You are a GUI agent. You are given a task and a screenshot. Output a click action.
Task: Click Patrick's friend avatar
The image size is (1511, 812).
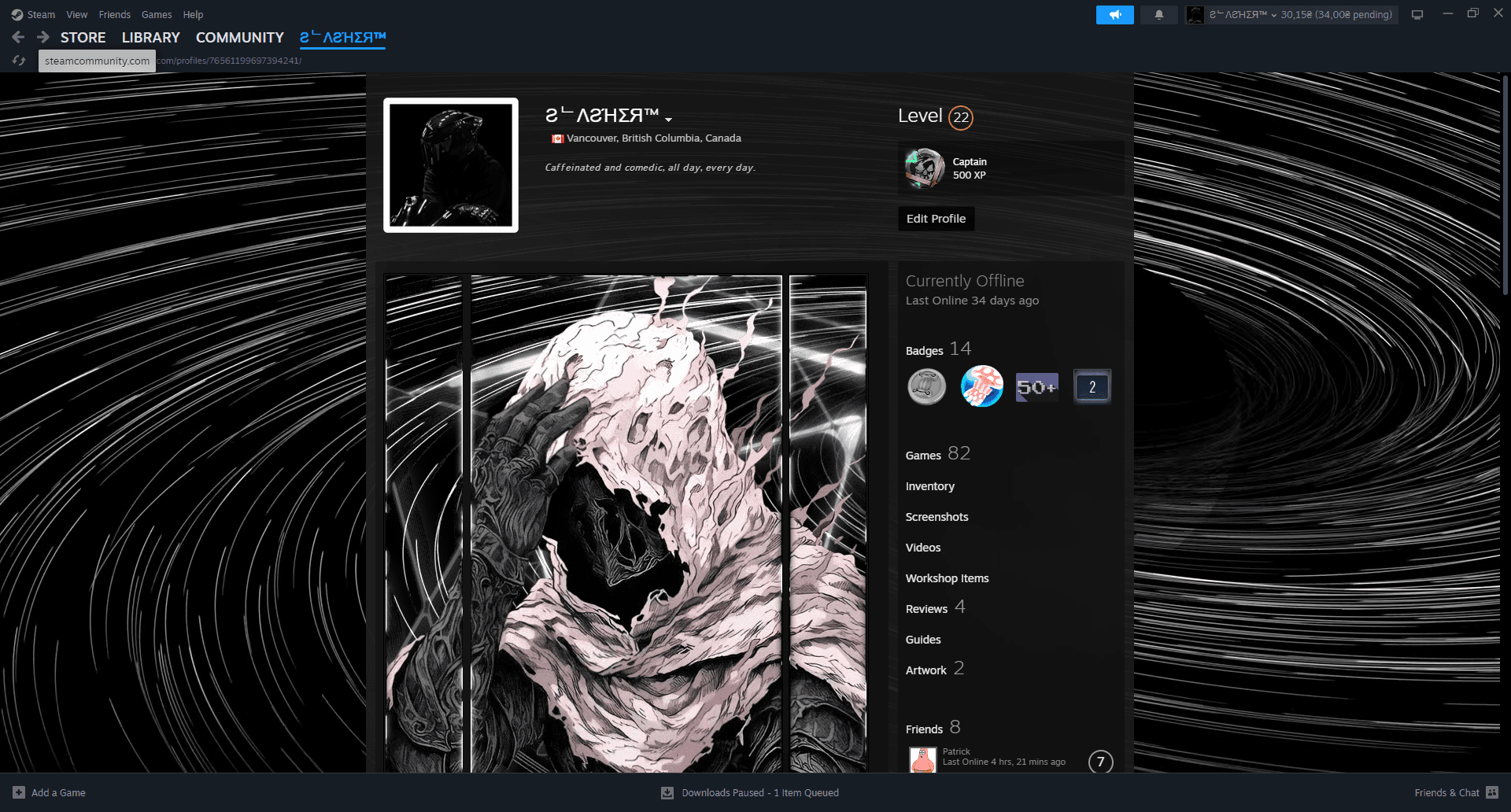(922, 760)
